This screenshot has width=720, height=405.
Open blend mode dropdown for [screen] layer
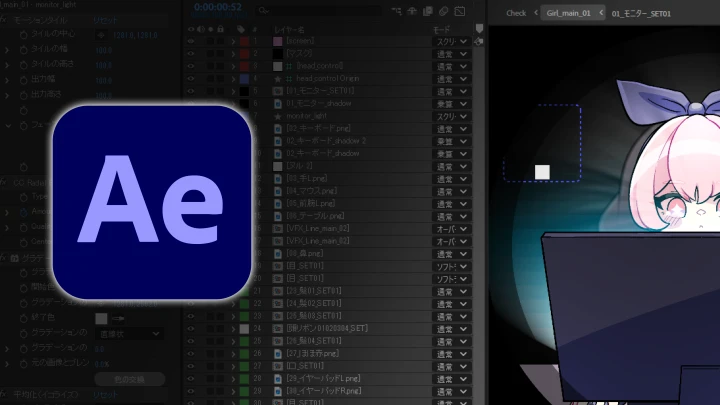point(450,42)
